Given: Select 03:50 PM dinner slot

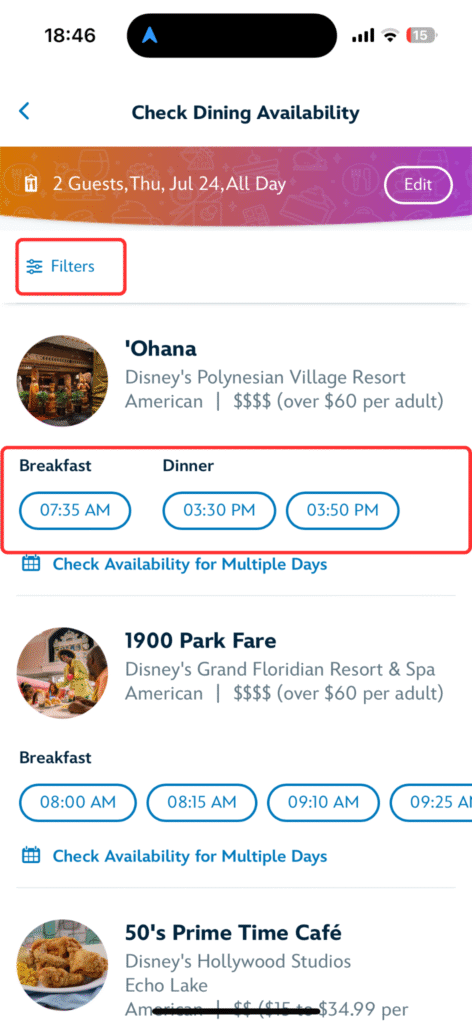Looking at the screenshot, I should (x=343, y=510).
